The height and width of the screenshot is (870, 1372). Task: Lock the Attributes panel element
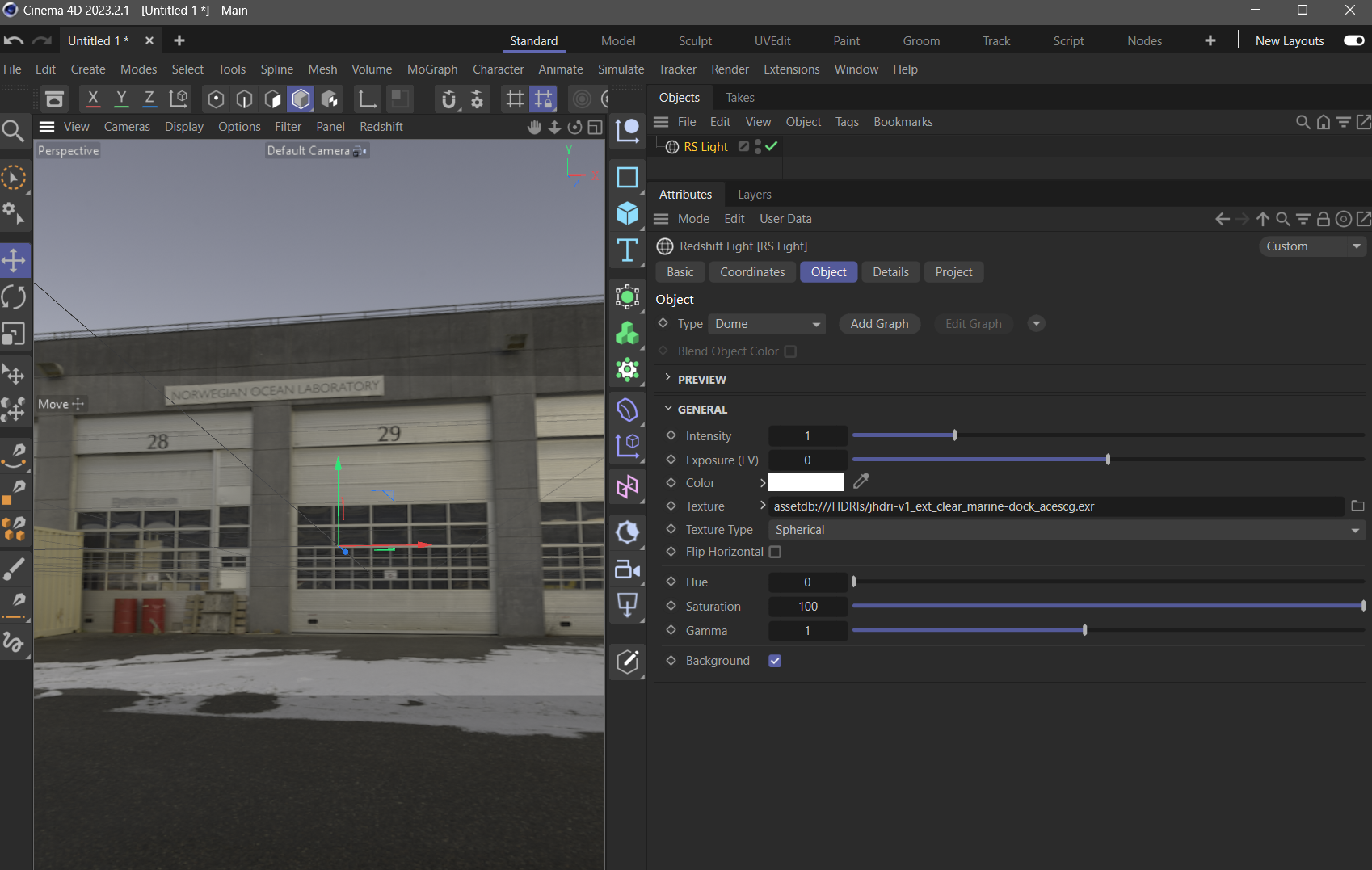1324,219
